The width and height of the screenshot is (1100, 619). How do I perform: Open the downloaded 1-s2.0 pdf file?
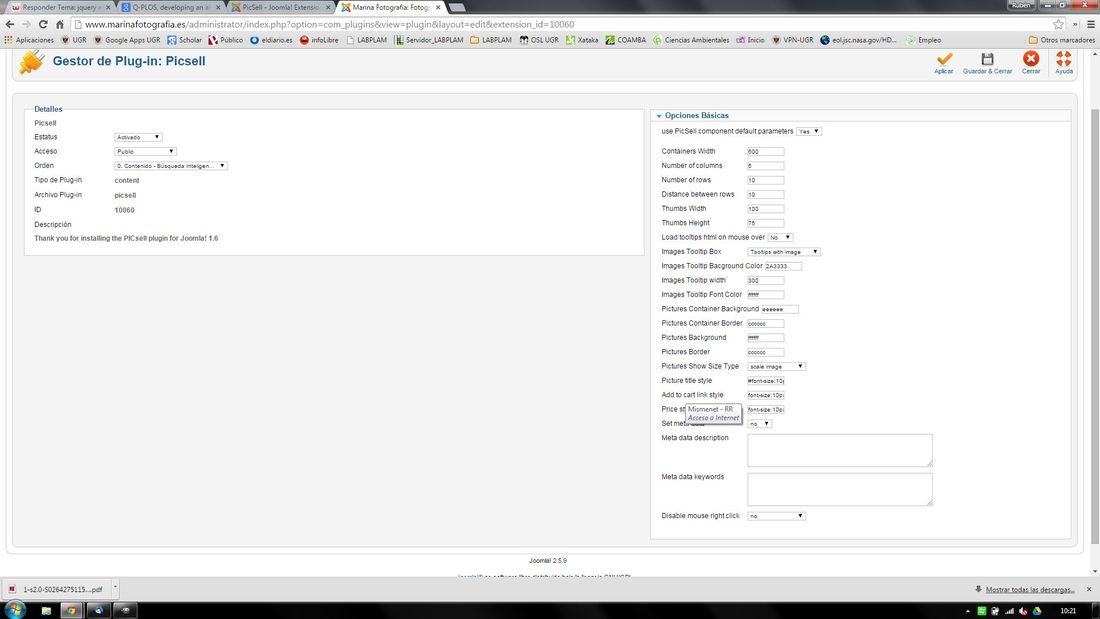pos(58,589)
